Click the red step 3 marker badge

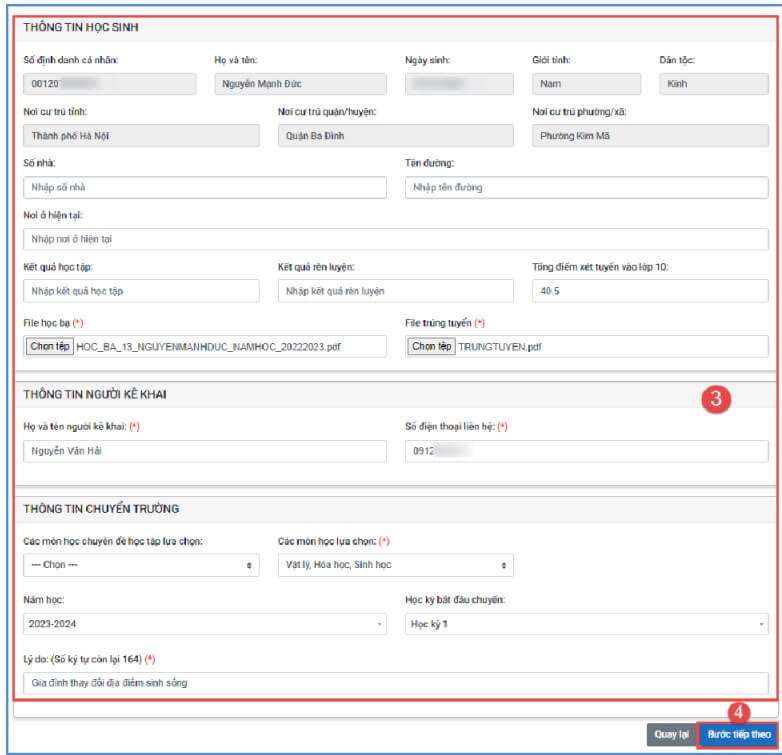coord(713,398)
